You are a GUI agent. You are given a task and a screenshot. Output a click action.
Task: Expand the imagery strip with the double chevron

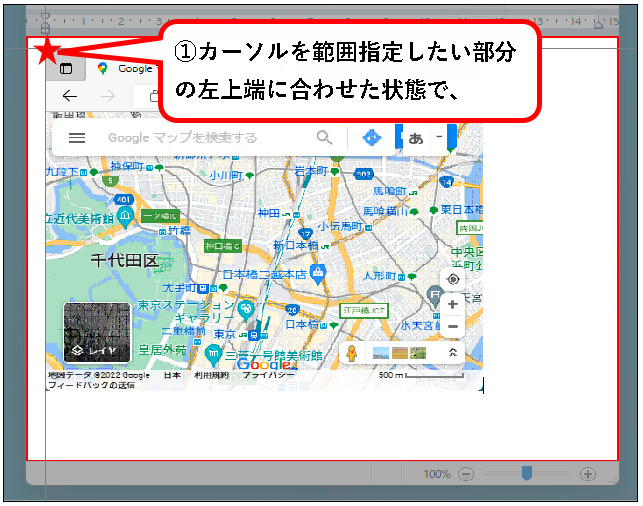click(453, 352)
